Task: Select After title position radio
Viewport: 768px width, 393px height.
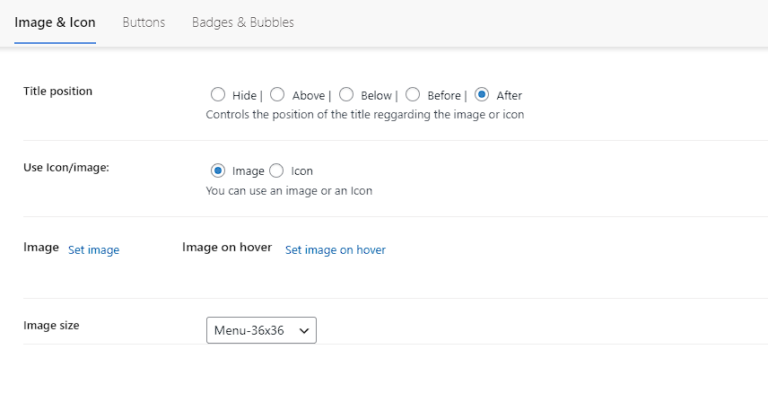Action: tap(482, 94)
